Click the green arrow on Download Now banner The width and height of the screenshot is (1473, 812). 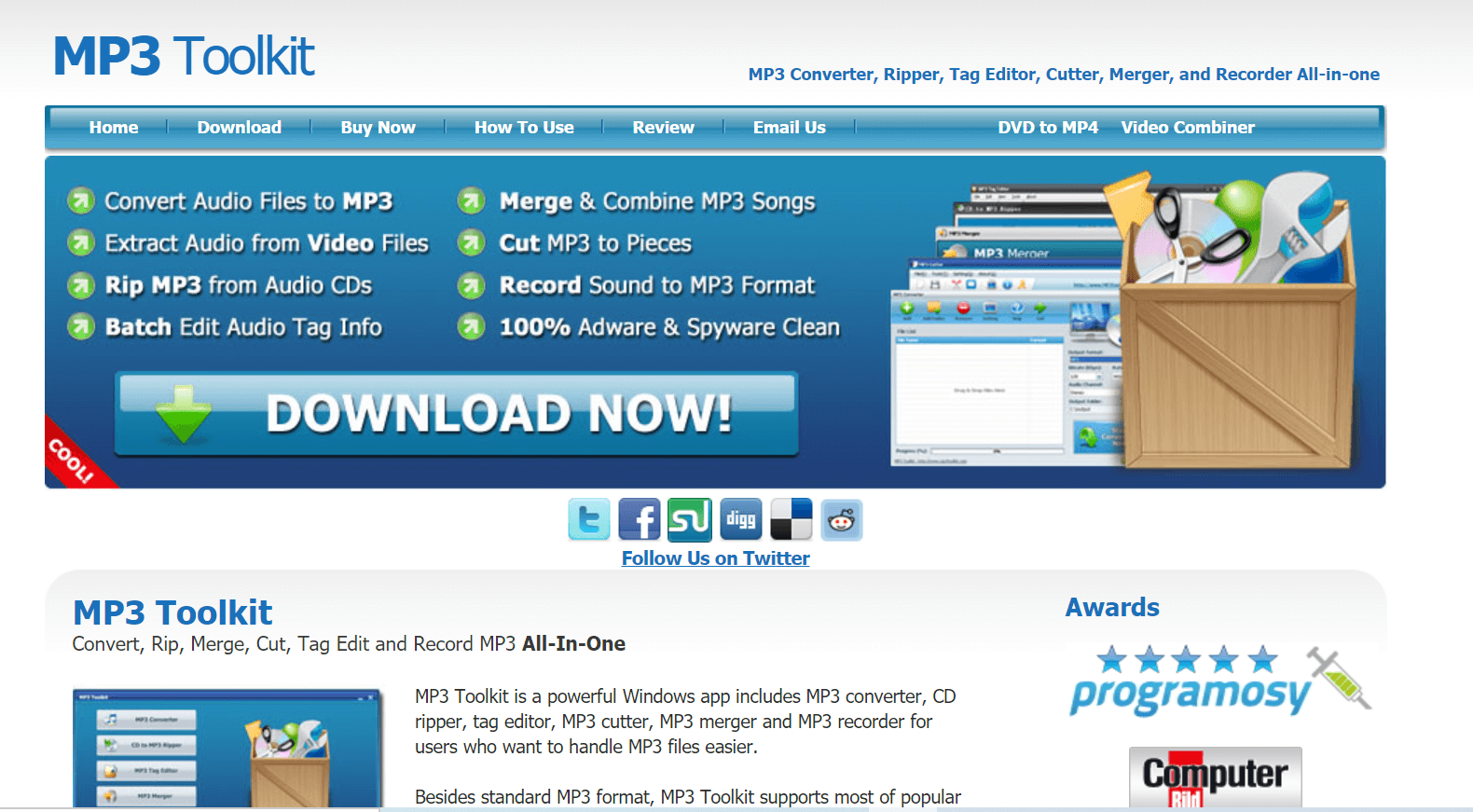[x=184, y=414]
